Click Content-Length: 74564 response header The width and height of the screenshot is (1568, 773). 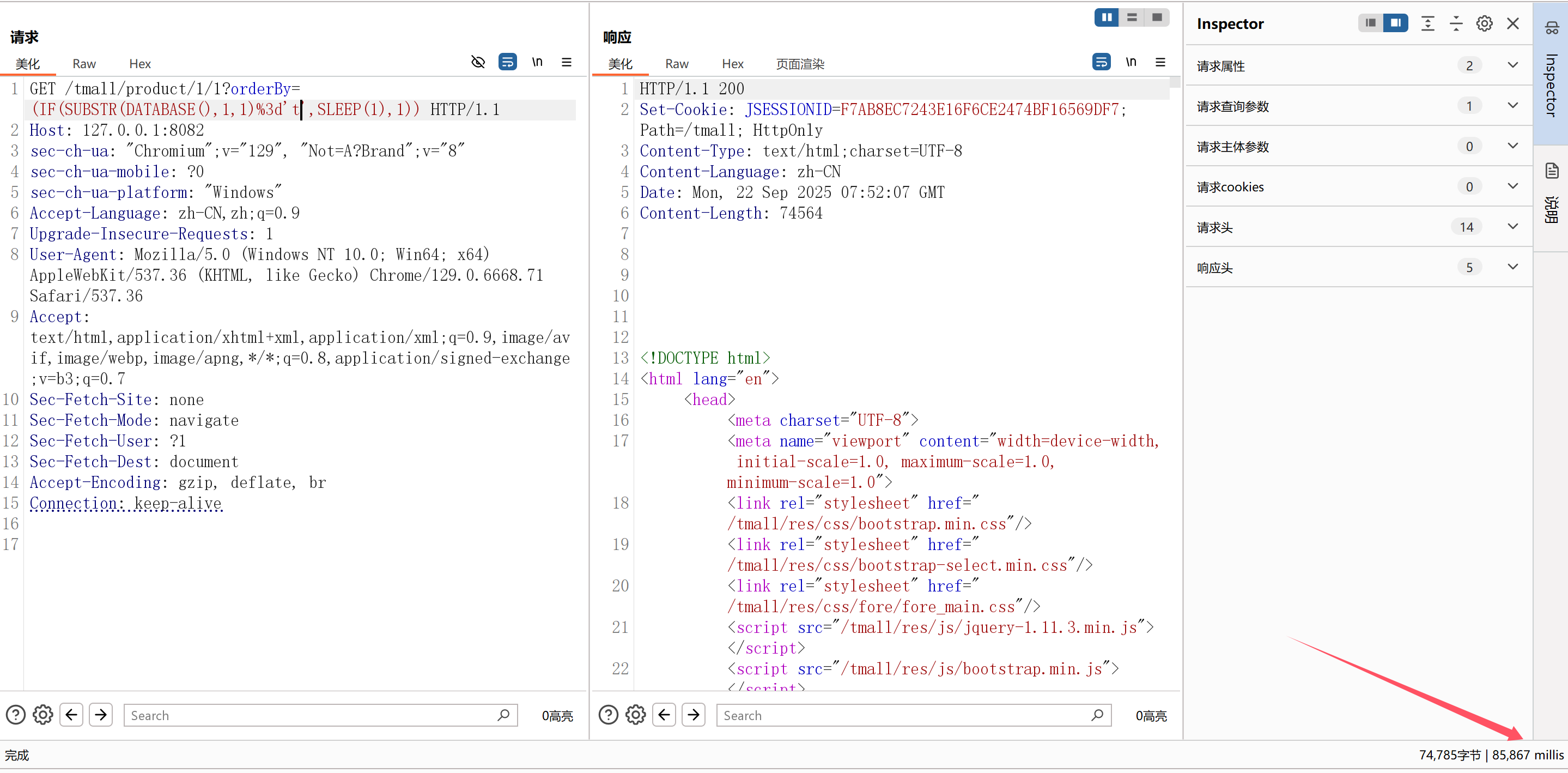[731, 213]
